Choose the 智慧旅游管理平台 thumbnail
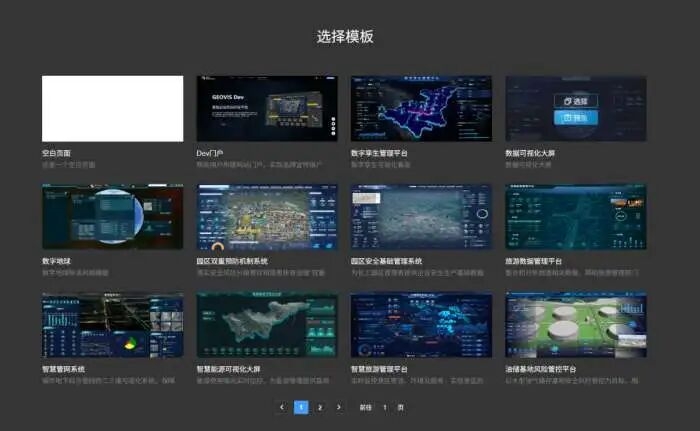This screenshot has height=431, width=700. coord(421,325)
